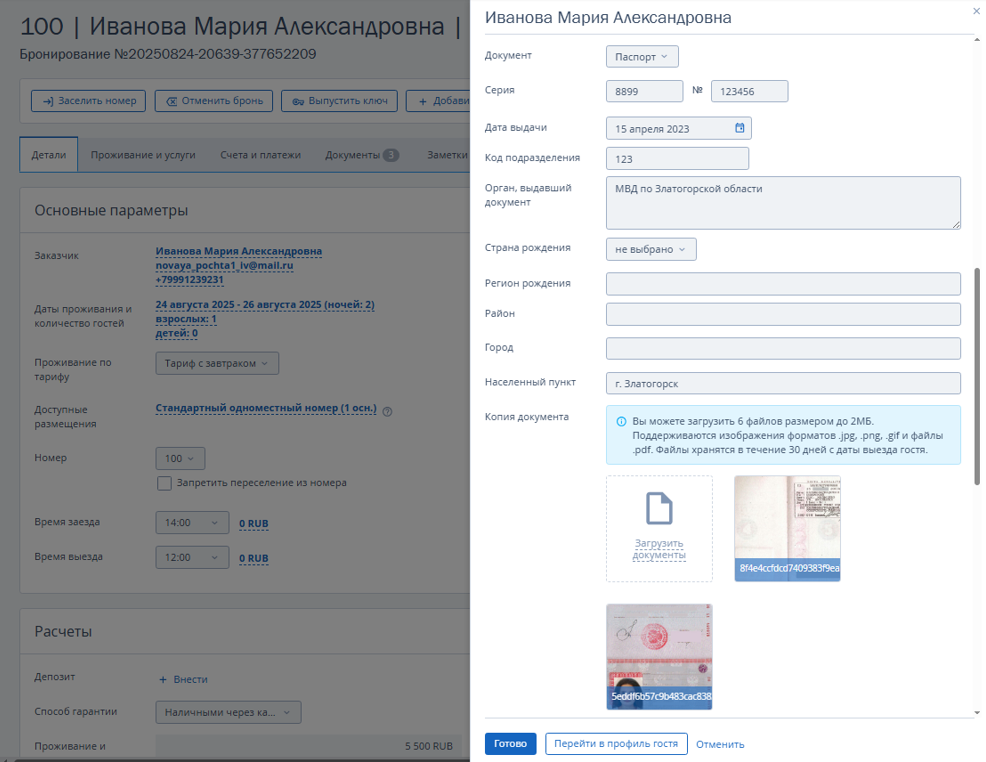Open Стандартный одноместный номер link
The height and width of the screenshot is (762, 986).
click(266, 408)
